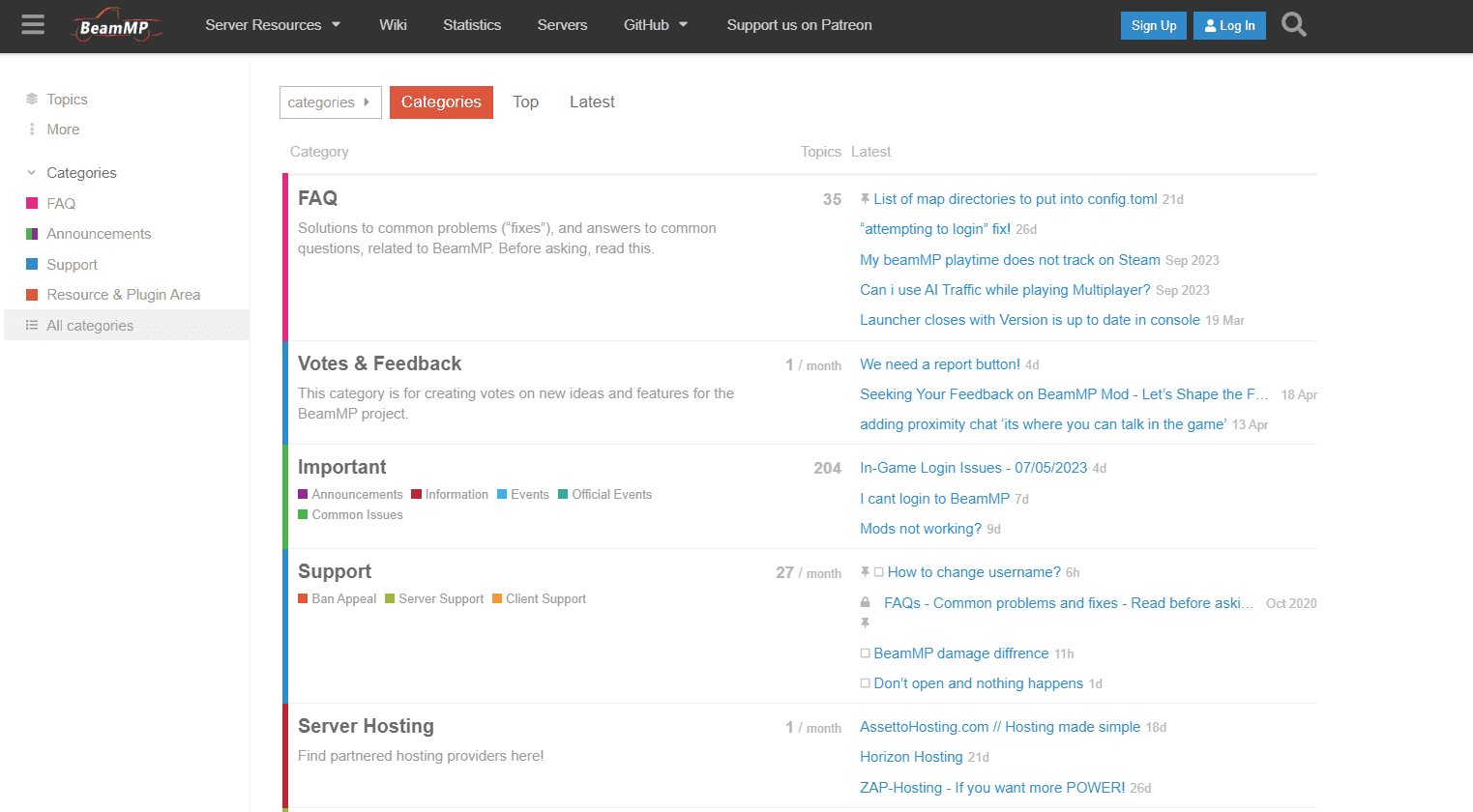The width and height of the screenshot is (1473, 812).
Task: Click the lock icon beside FAQs topic
Action: 866,602
